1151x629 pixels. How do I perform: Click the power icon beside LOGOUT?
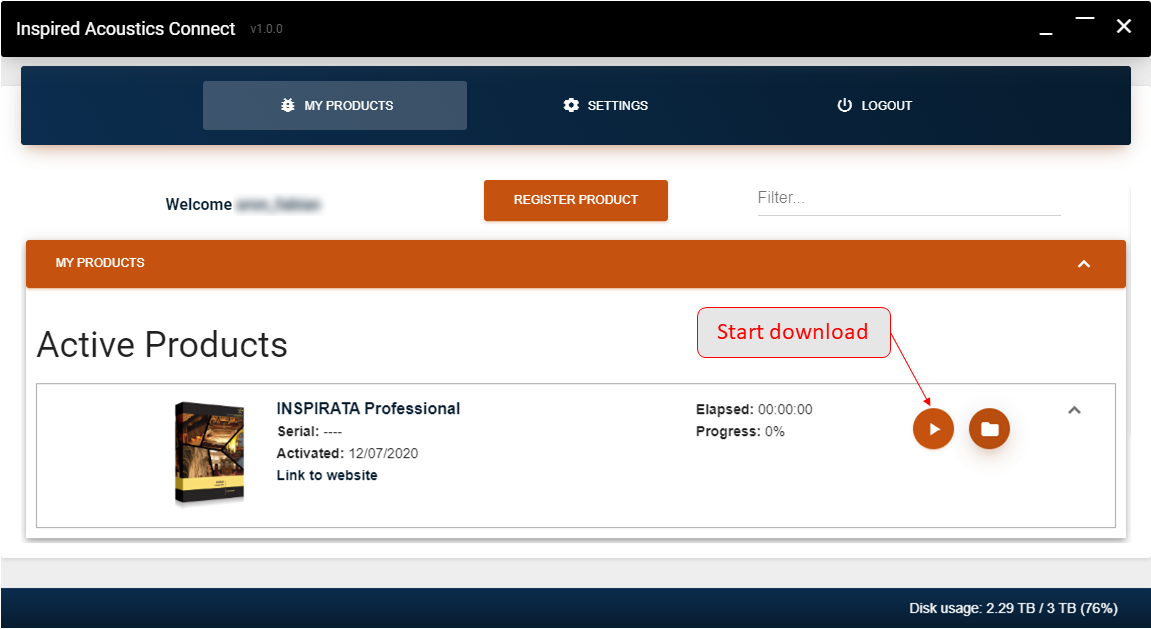point(844,106)
